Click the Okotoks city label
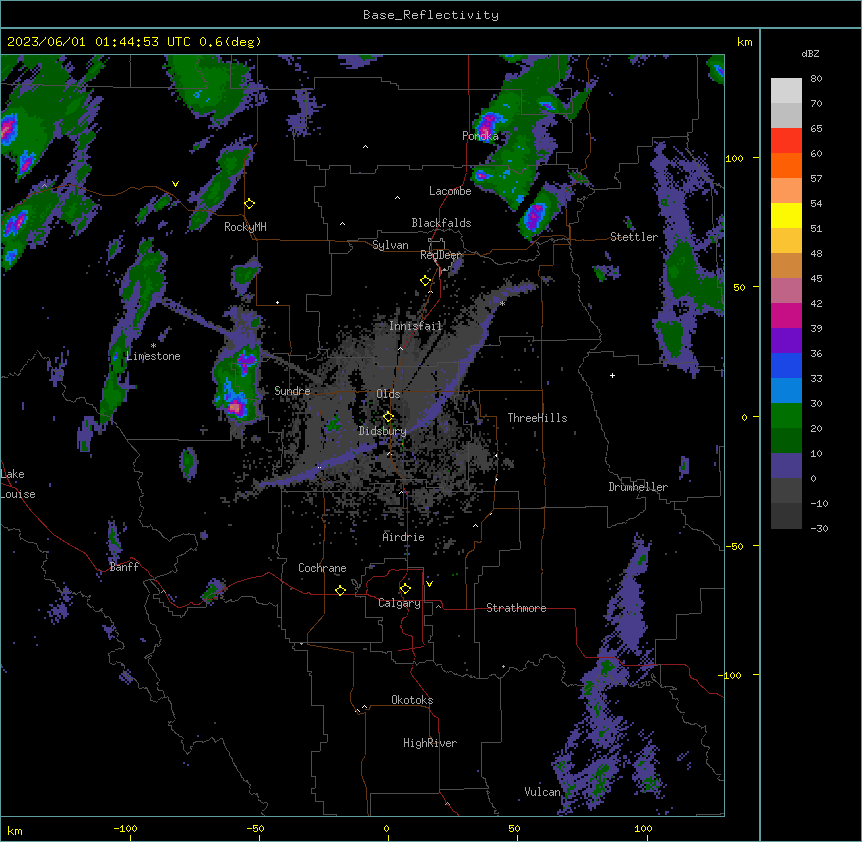The image size is (862, 842). click(x=412, y=700)
